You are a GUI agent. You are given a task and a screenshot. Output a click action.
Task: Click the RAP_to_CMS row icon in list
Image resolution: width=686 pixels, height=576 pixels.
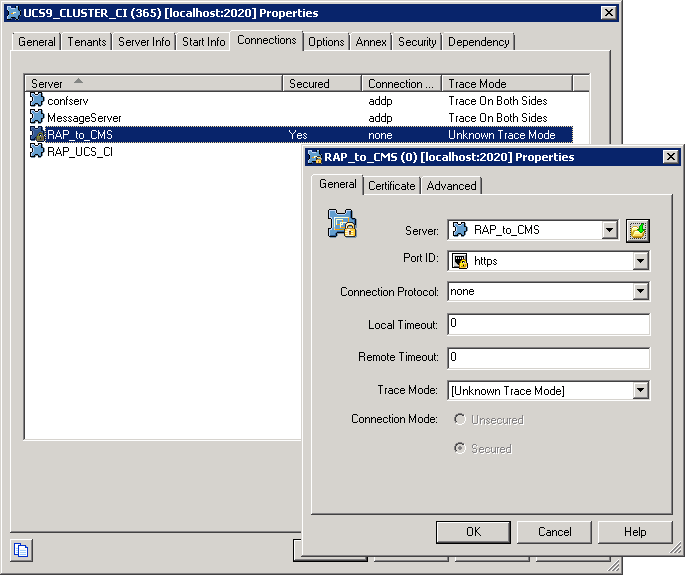pos(37,134)
